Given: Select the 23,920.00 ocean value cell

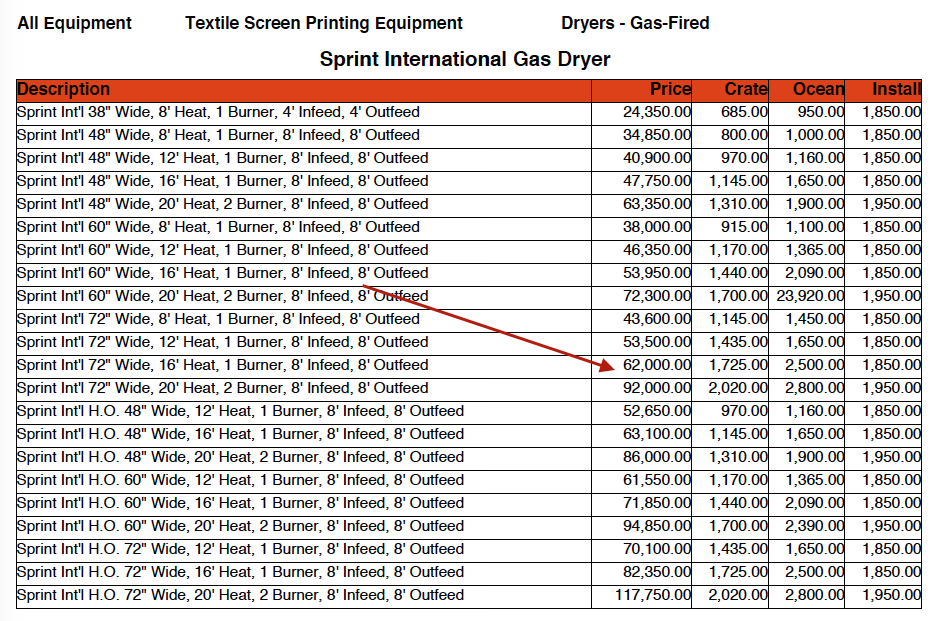Looking at the screenshot, I should coord(810,296).
